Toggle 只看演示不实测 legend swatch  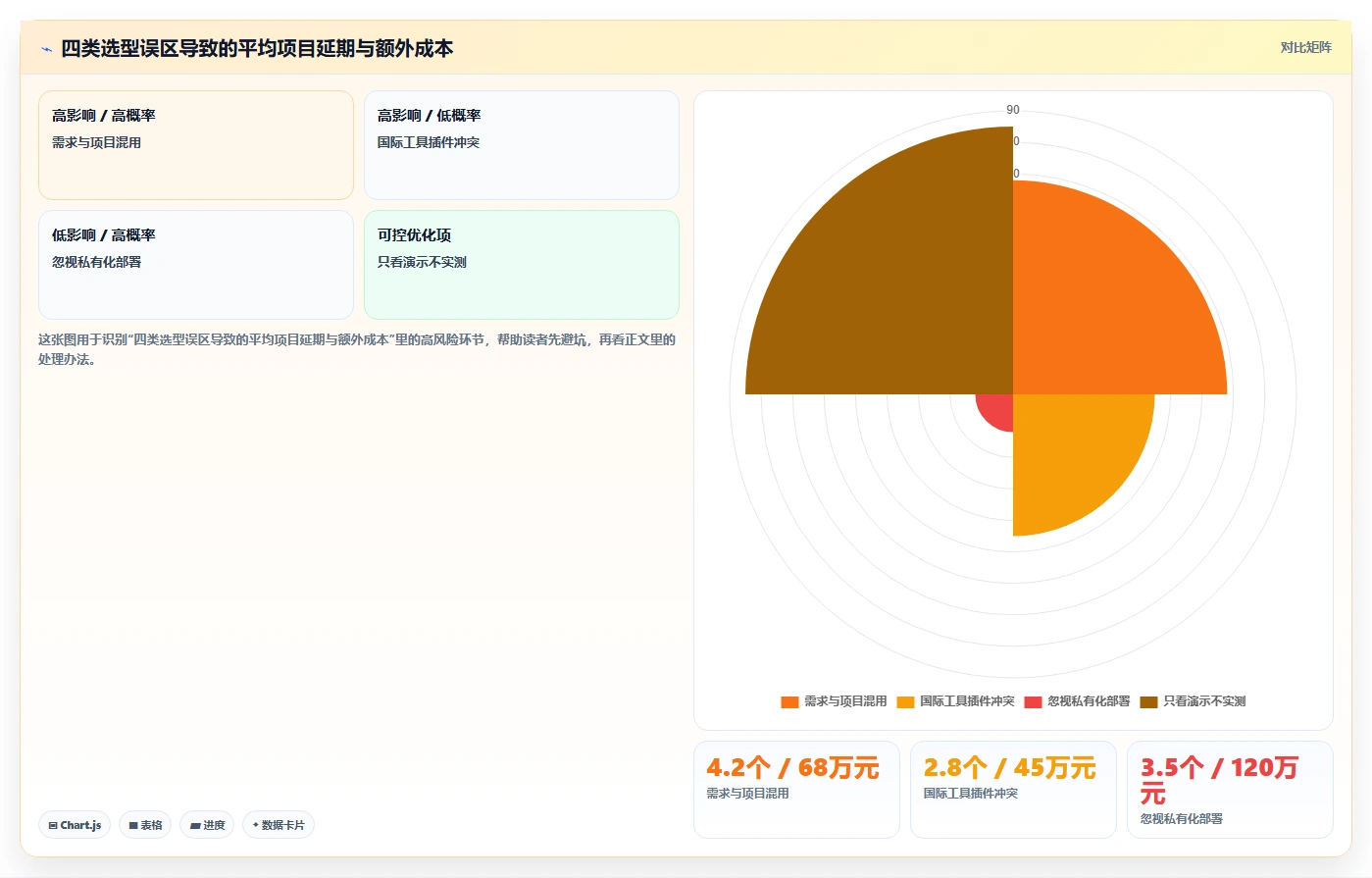(1148, 701)
